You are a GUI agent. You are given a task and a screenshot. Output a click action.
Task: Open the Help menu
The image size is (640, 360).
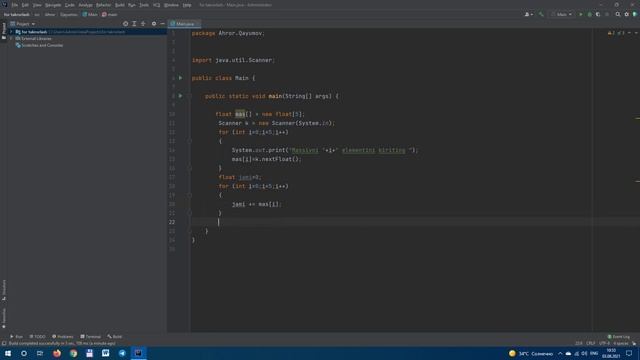pyautogui.click(x=187, y=5)
